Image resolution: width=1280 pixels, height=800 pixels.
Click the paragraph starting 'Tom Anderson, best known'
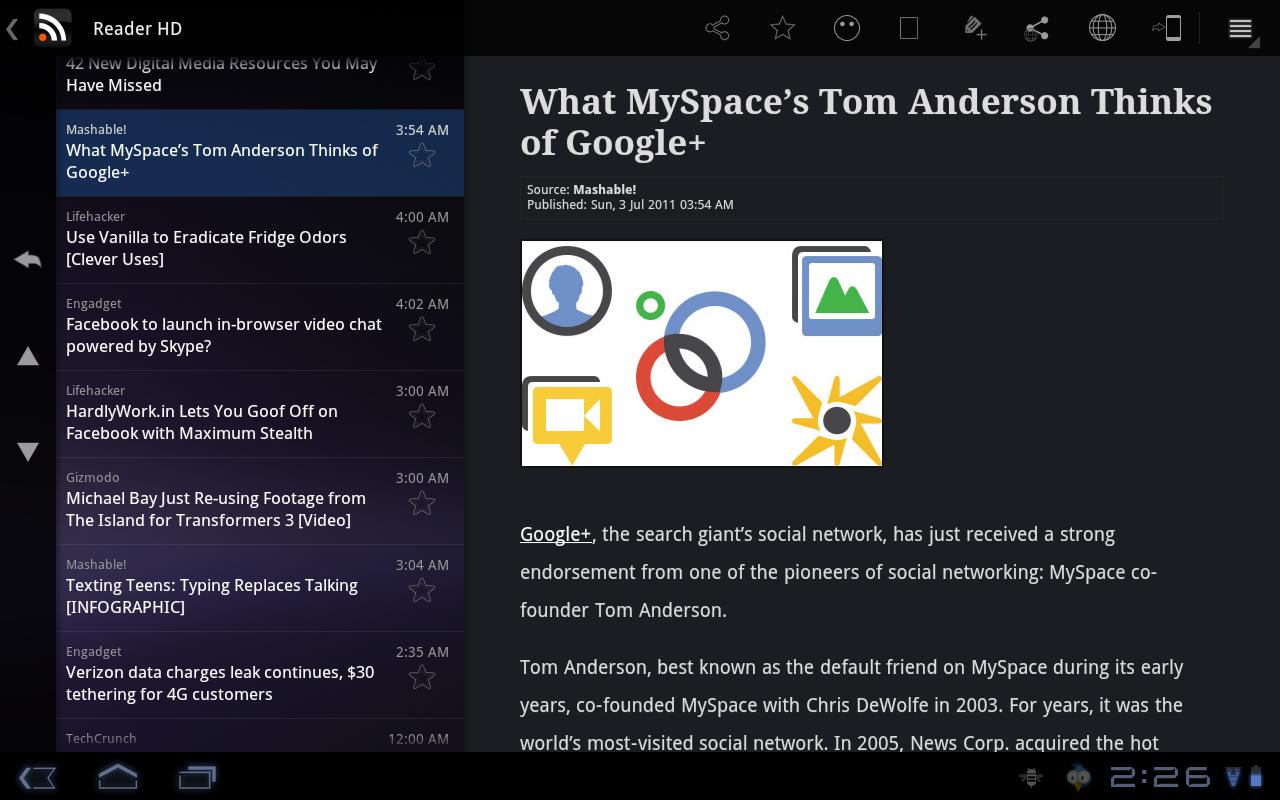pyautogui.click(x=852, y=705)
